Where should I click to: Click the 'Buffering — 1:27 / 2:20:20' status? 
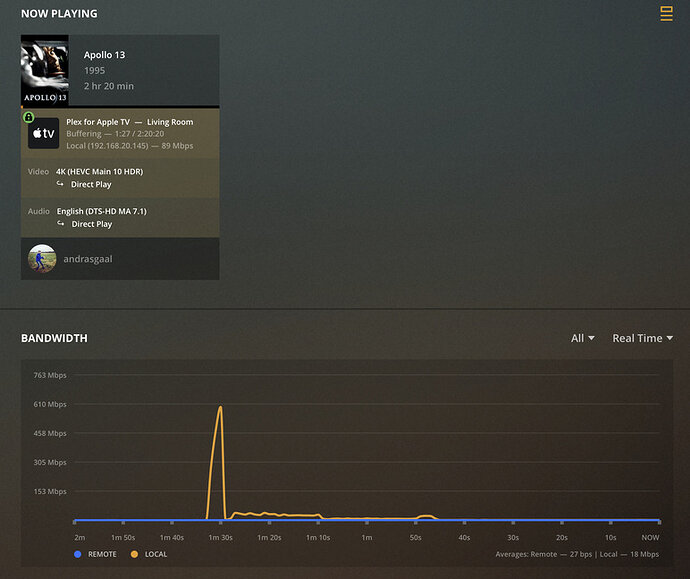(x=115, y=134)
